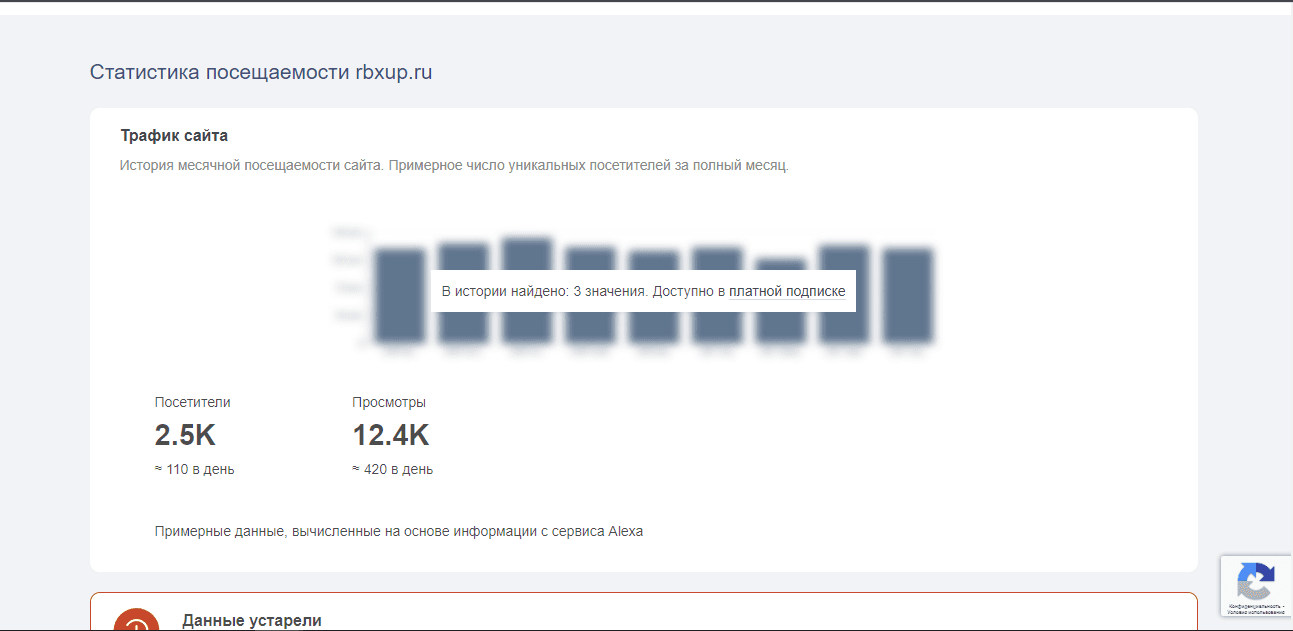Click the Просмотры label
Image resolution: width=1293 pixels, height=631 pixels.
389,402
